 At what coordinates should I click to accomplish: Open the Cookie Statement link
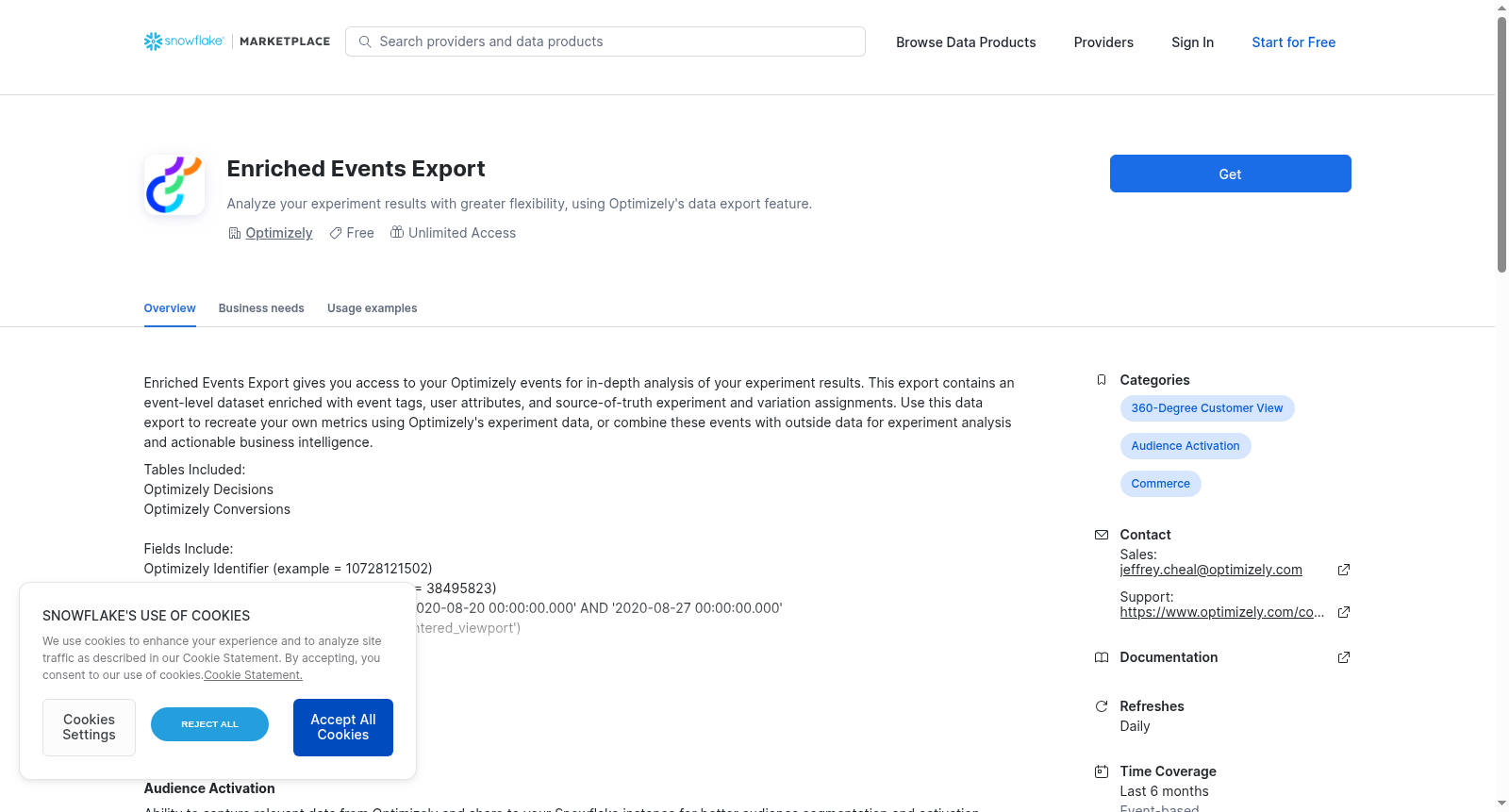pyautogui.click(x=253, y=675)
